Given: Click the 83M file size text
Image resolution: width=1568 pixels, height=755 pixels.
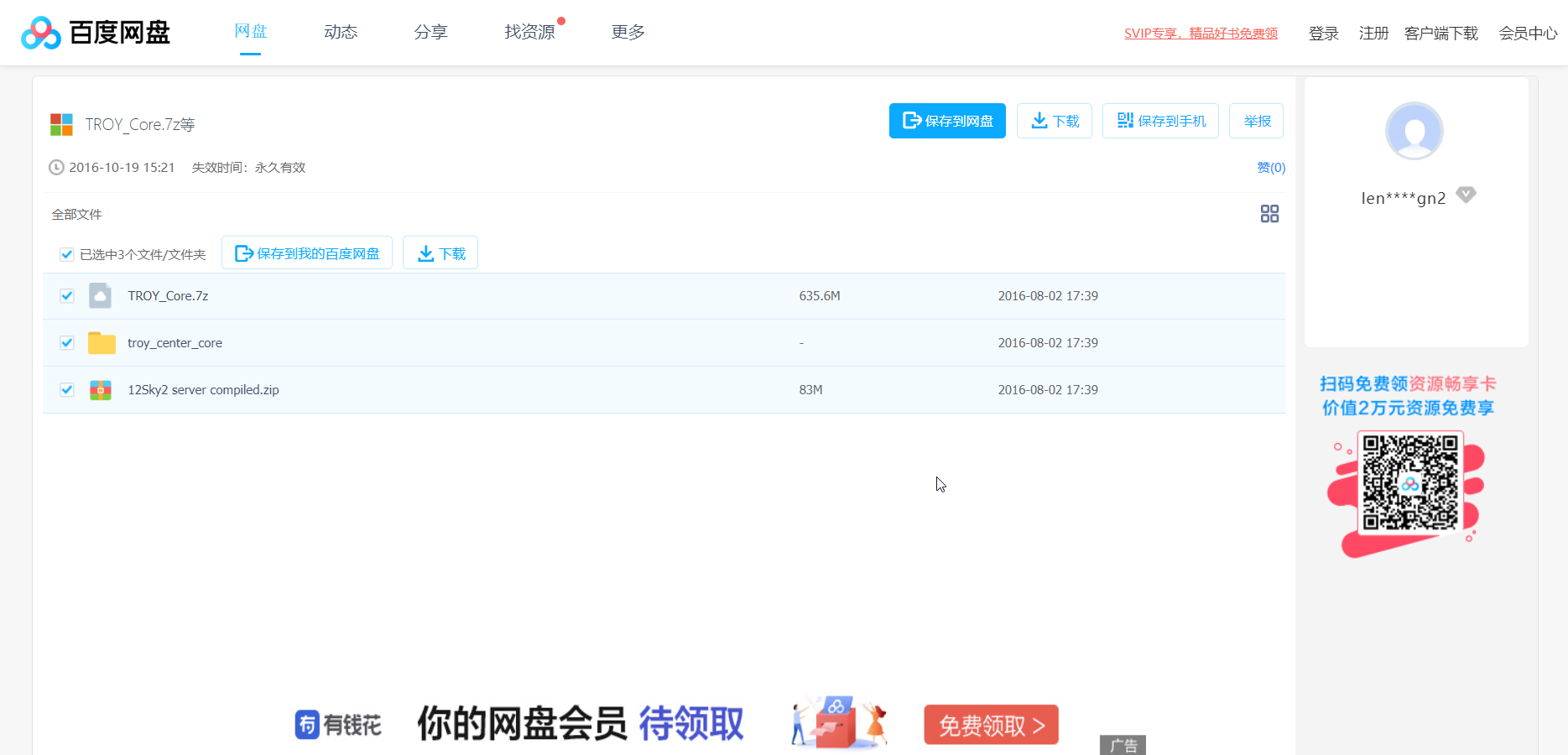Looking at the screenshot, I should tap(810, 390).
